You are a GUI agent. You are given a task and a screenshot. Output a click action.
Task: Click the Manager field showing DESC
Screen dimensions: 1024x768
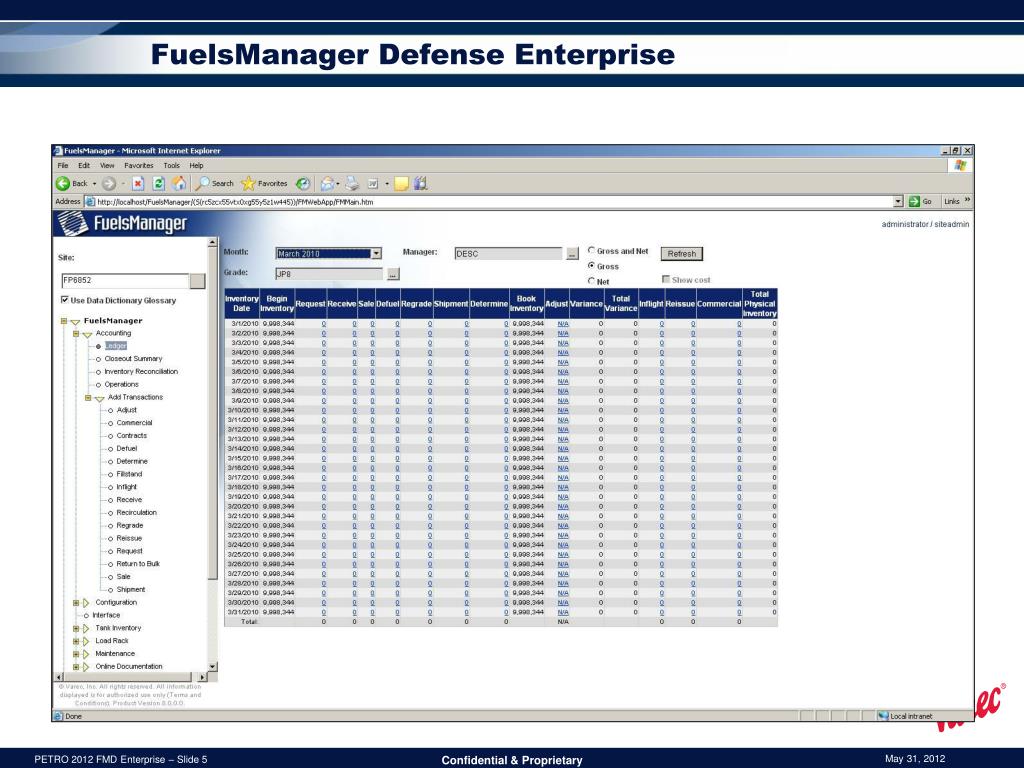click(x=508, y=253)
